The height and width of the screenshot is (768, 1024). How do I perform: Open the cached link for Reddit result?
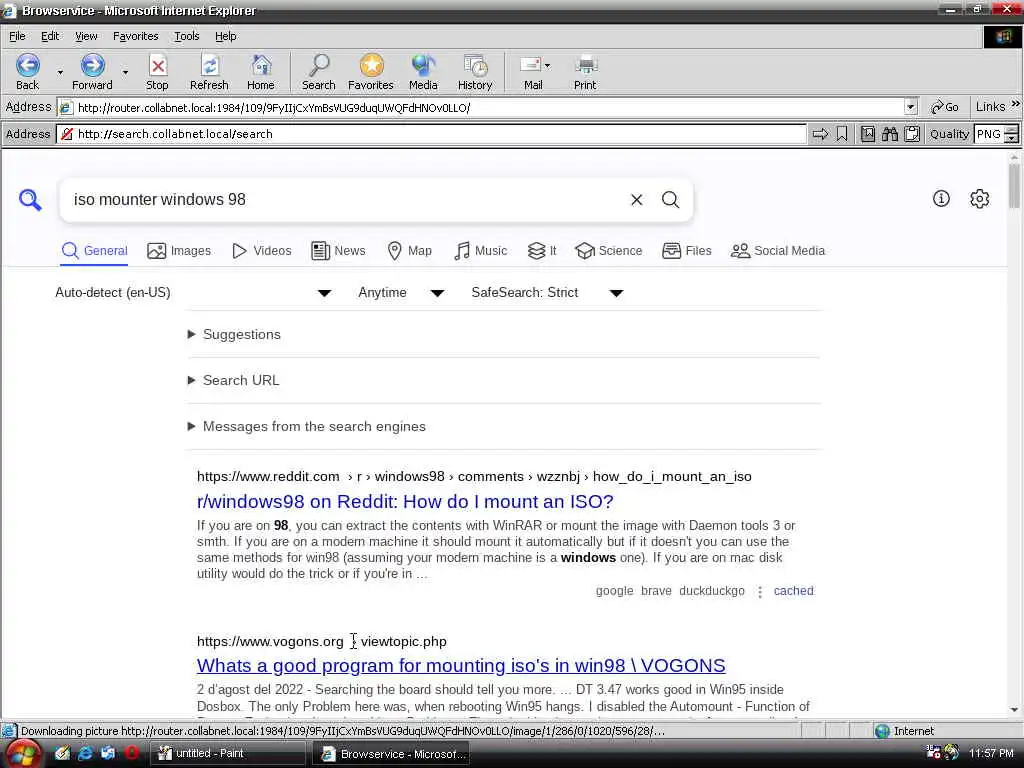click(x=793, y=591)
